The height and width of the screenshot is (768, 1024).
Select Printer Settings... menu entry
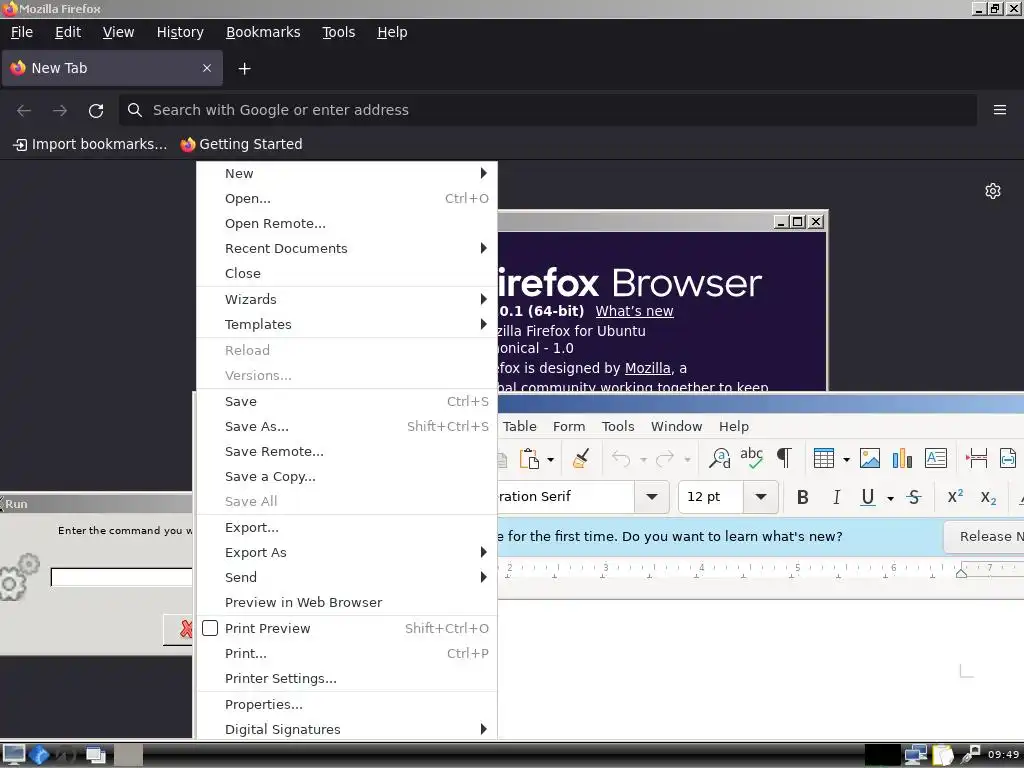[x=347, y=679]
